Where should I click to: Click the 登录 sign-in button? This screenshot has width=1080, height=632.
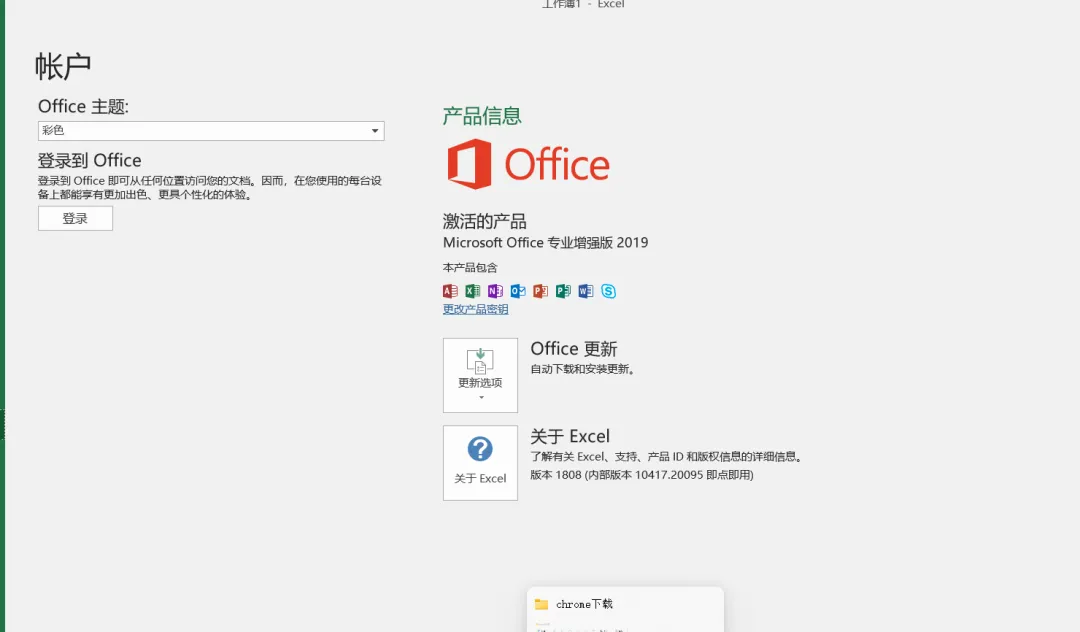click(x=75, y=219)
